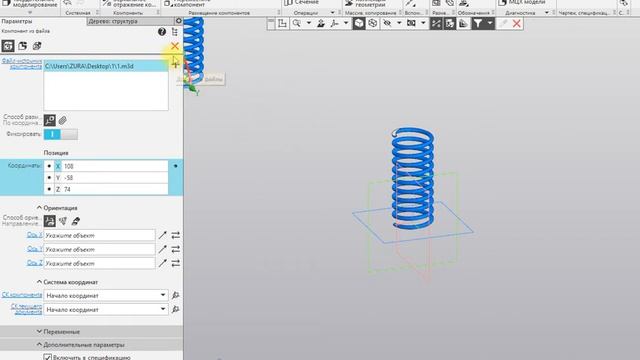The height and width of the screenshot is (360, 640).
Task: Click the 'Ось X' link
Action: (x=35, y=235)
